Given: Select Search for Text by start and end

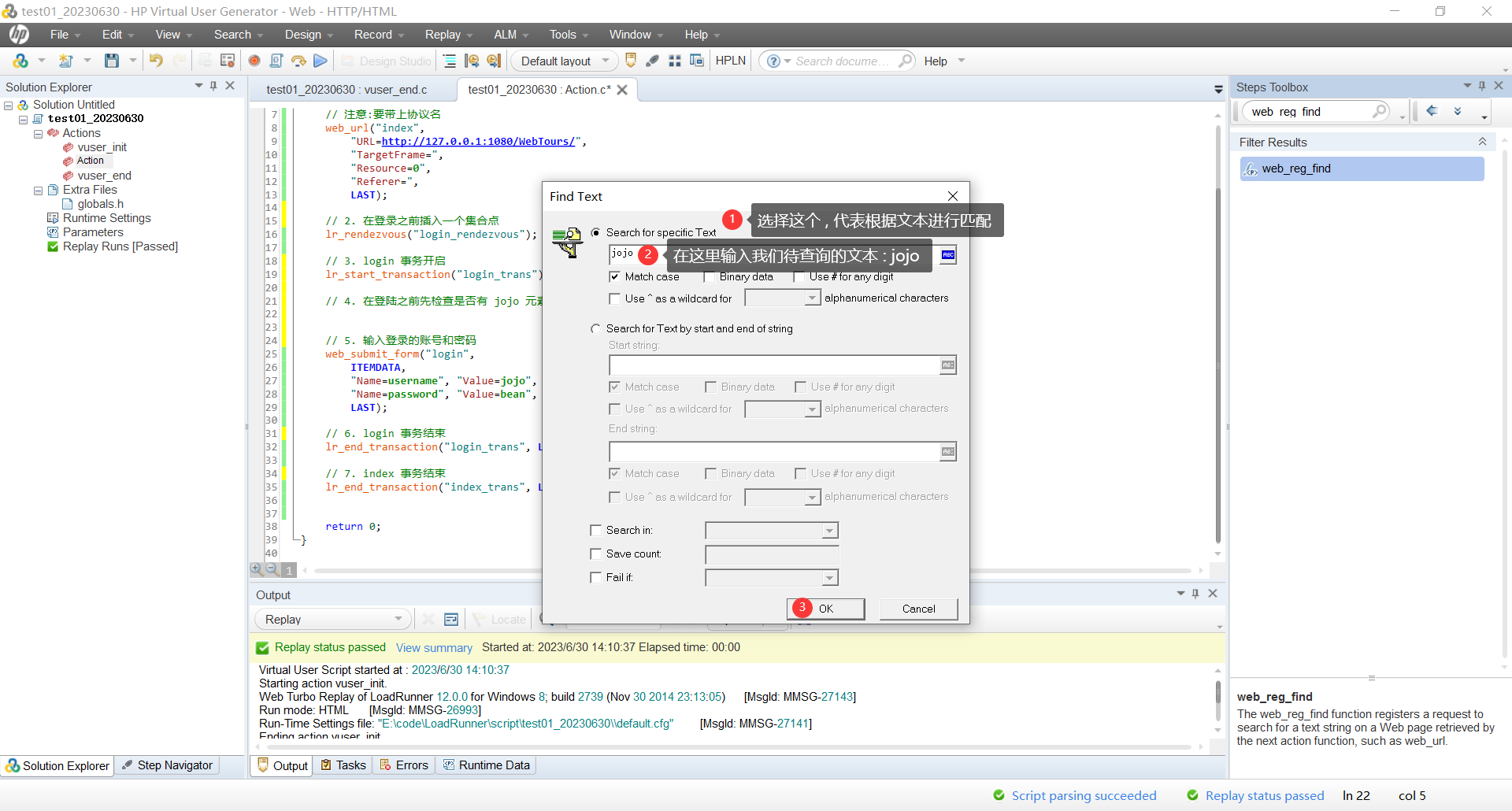Looking at the screenshot, I should (x=596, y=328).
